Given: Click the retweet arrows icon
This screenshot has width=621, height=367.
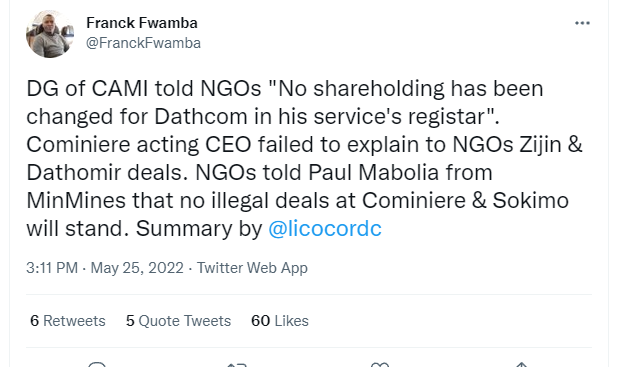Looking at the screenshot, I should [x=237, y=365].
